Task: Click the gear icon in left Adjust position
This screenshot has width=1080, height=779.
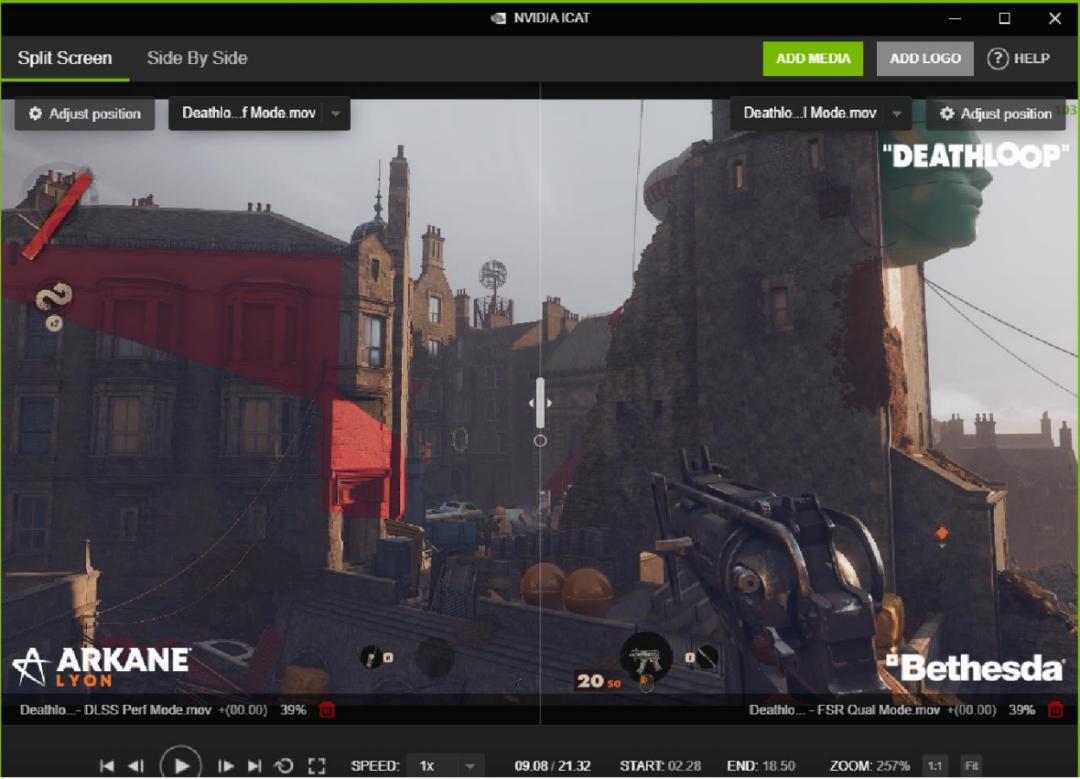Action: pos(35,114)
